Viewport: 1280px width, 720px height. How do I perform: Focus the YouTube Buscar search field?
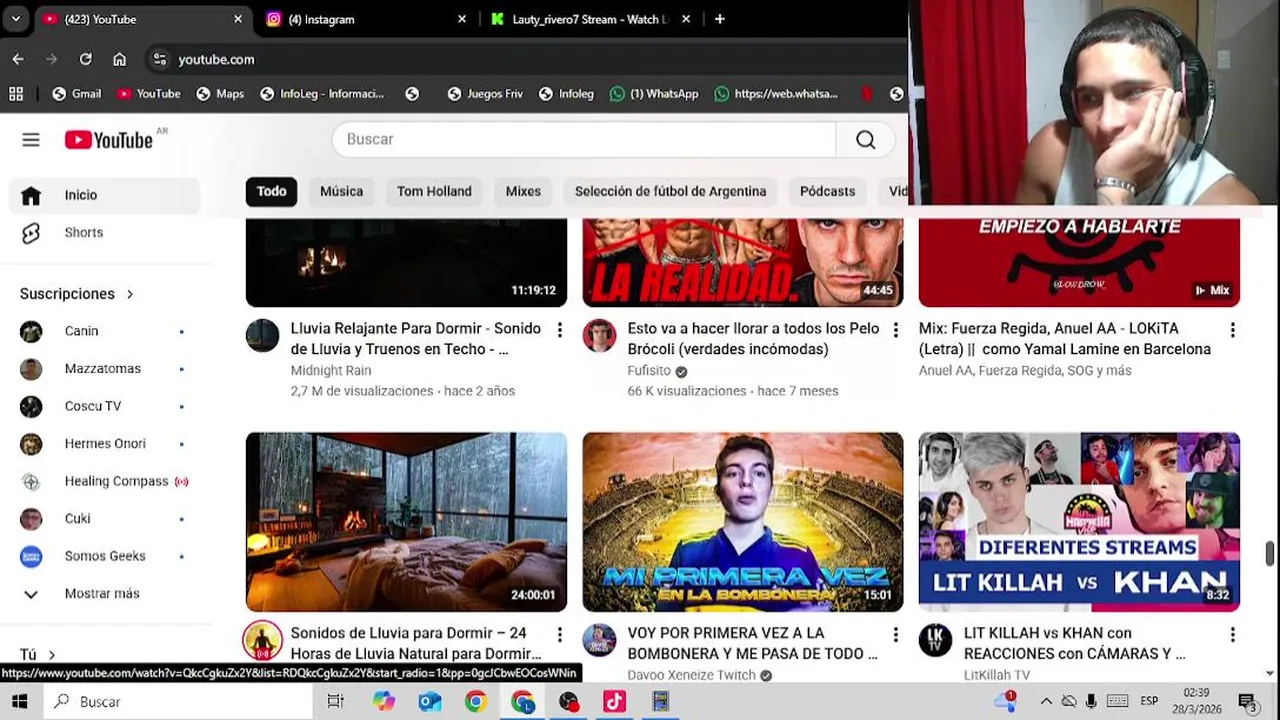(584, 140)
